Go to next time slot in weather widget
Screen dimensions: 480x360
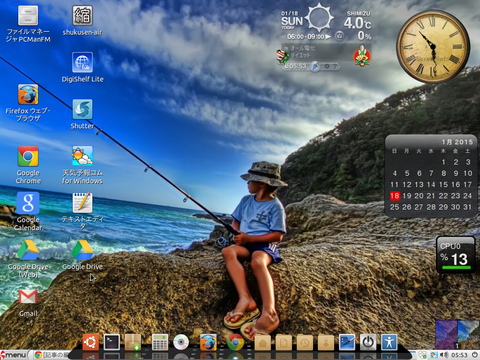click(x=328, y=36)
